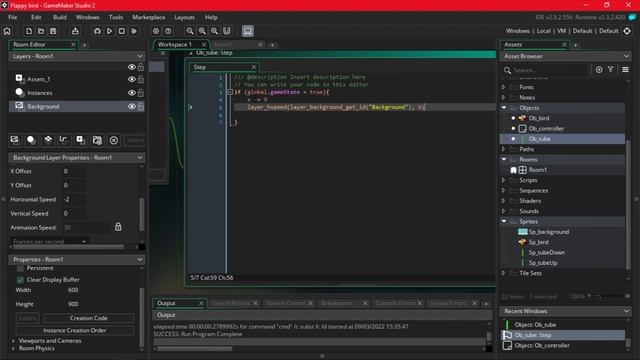Collapse the Layers - Room1 panel
The width and height of the screenshot is (640, 360).
(x=140, y=56)
